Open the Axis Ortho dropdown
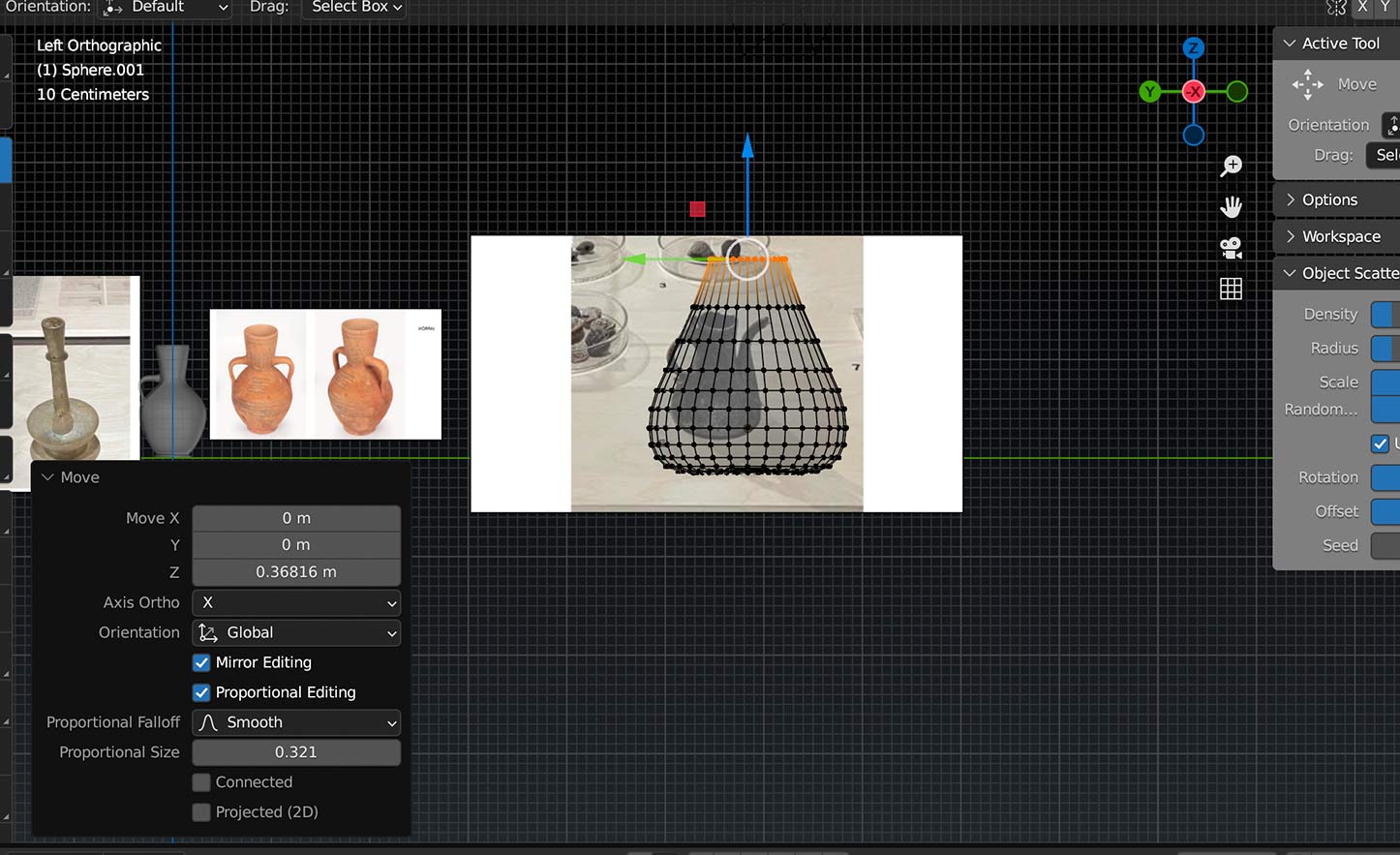 click(x=296, y=602)
